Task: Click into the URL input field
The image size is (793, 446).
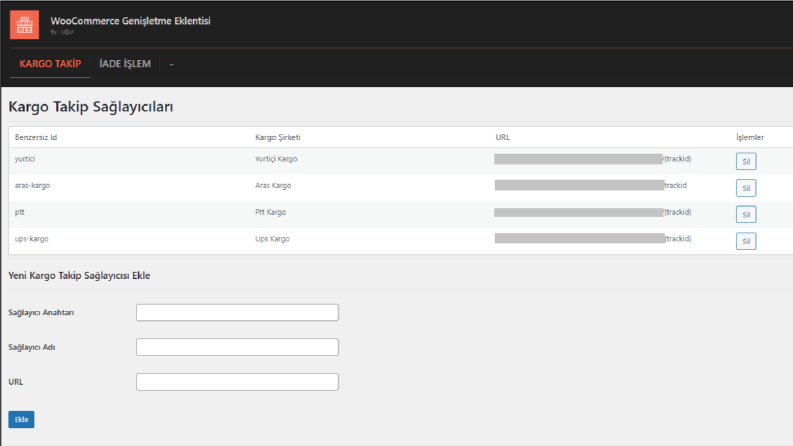Action: coord(237,382)
